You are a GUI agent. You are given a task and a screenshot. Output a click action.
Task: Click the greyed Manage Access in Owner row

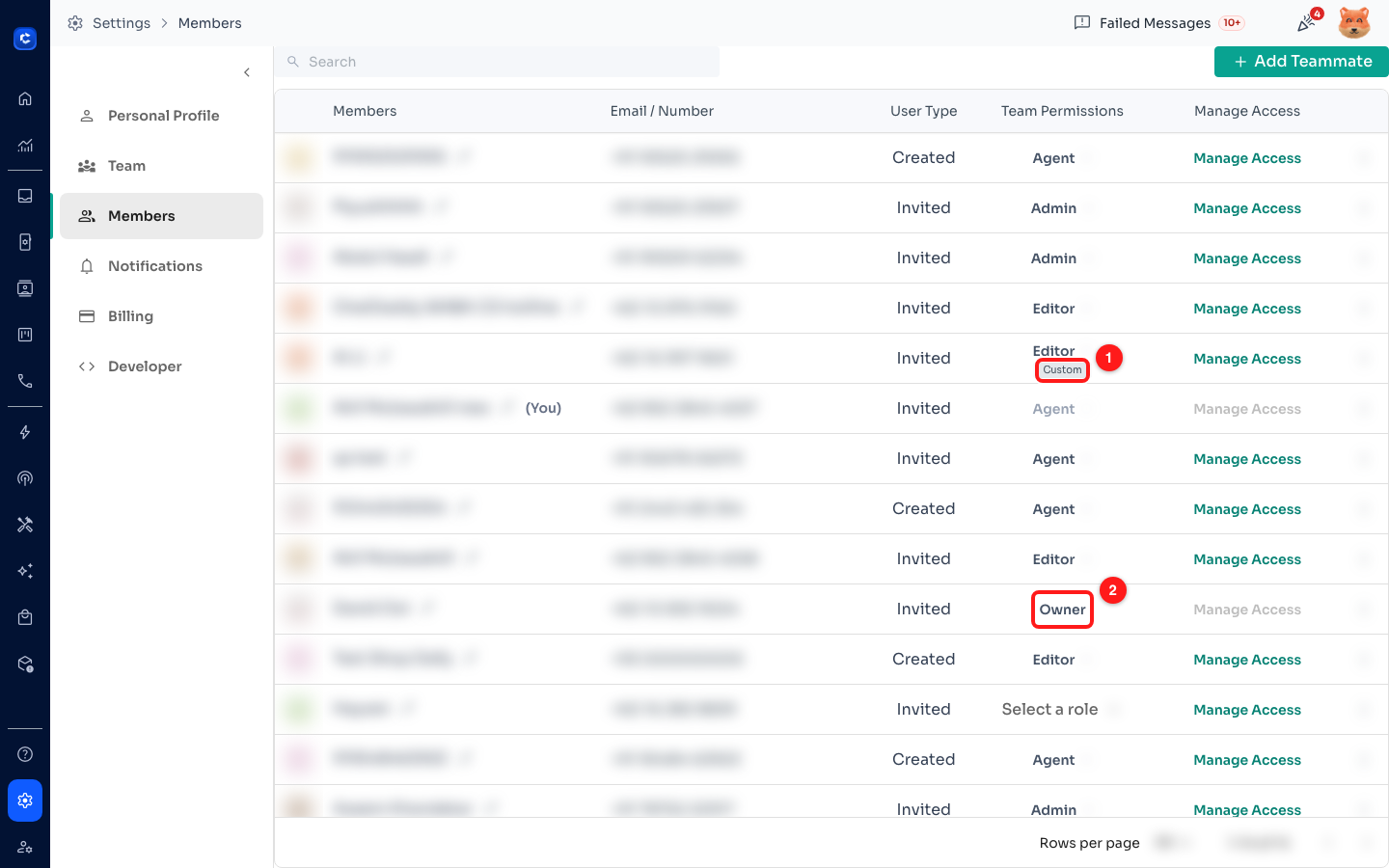coord(1247,610)
